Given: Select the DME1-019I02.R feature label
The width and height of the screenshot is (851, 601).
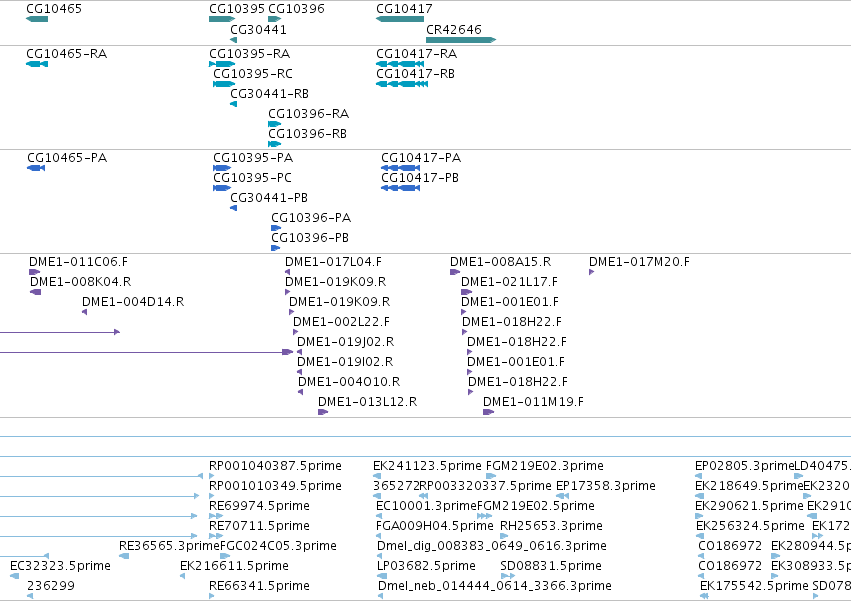Looking at the screenshot, I should pos(345,362).
